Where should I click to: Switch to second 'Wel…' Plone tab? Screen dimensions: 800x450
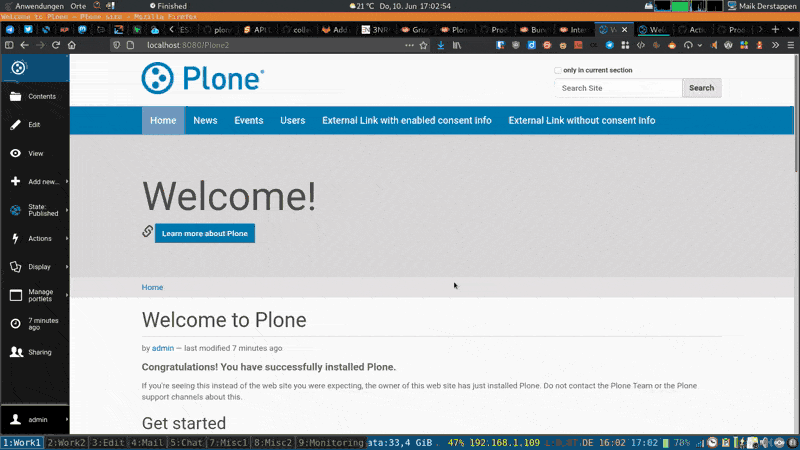click(x=654, y=30)
